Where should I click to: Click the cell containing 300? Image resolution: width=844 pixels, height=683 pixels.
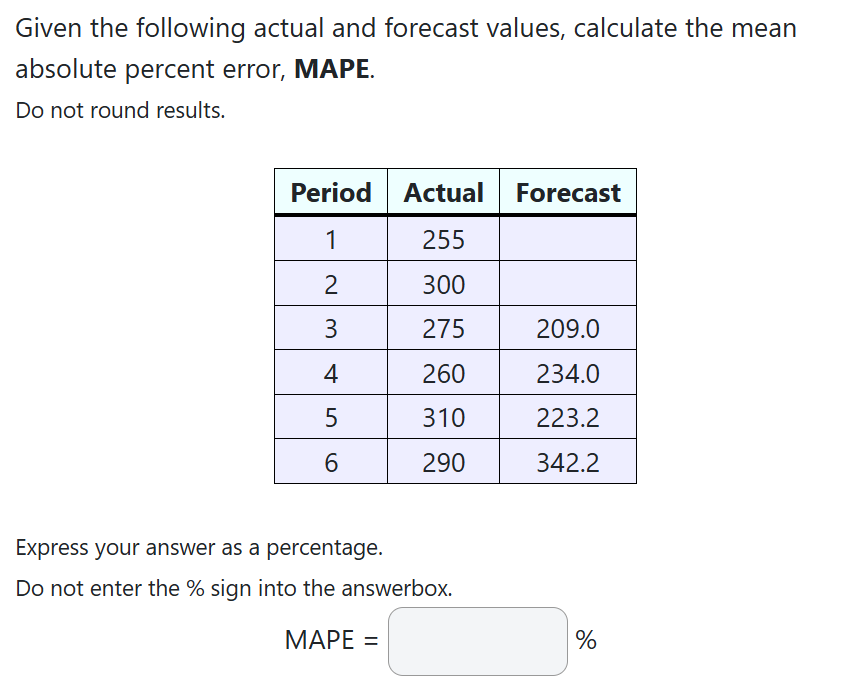pyautogui.click(x=443, y=283)
